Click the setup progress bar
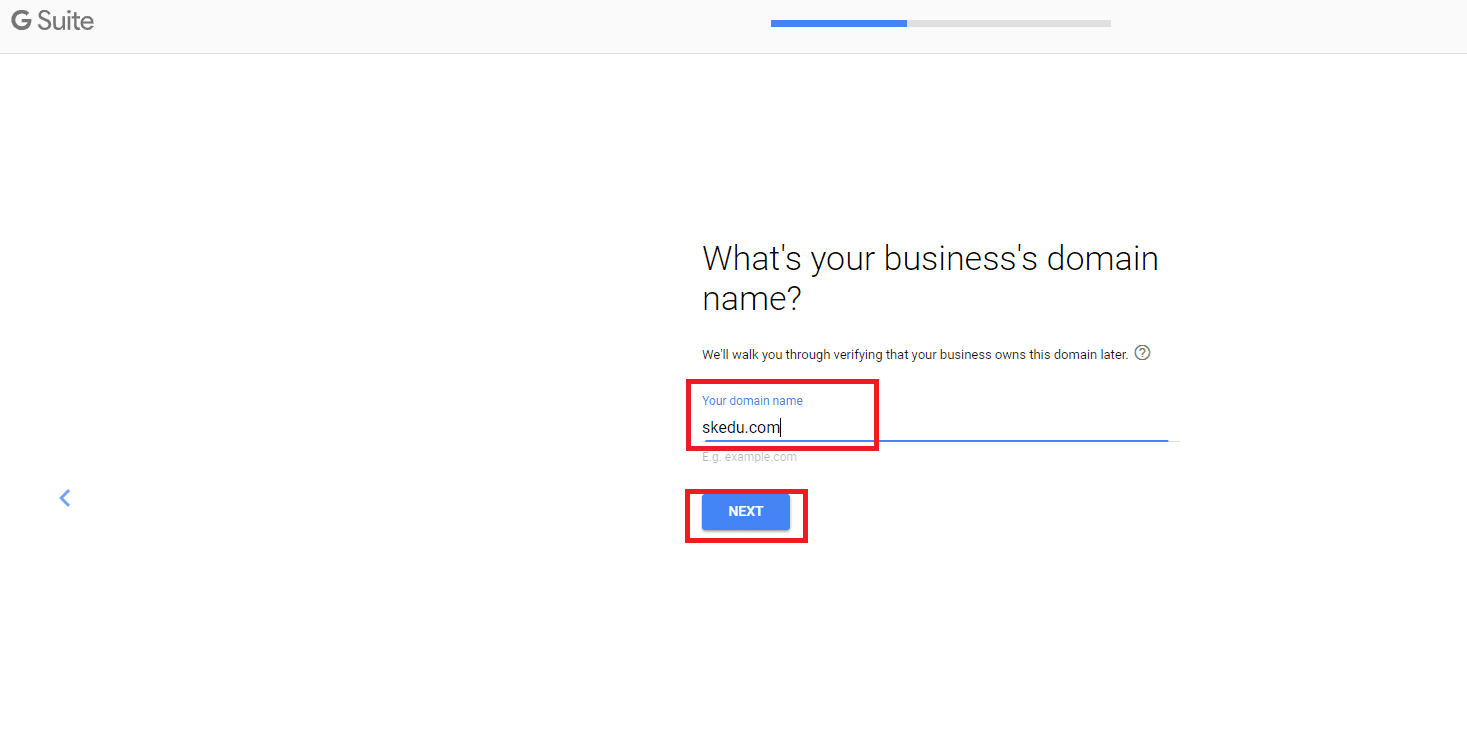Viewport: 1467px width, 742px height. (941, 23)
